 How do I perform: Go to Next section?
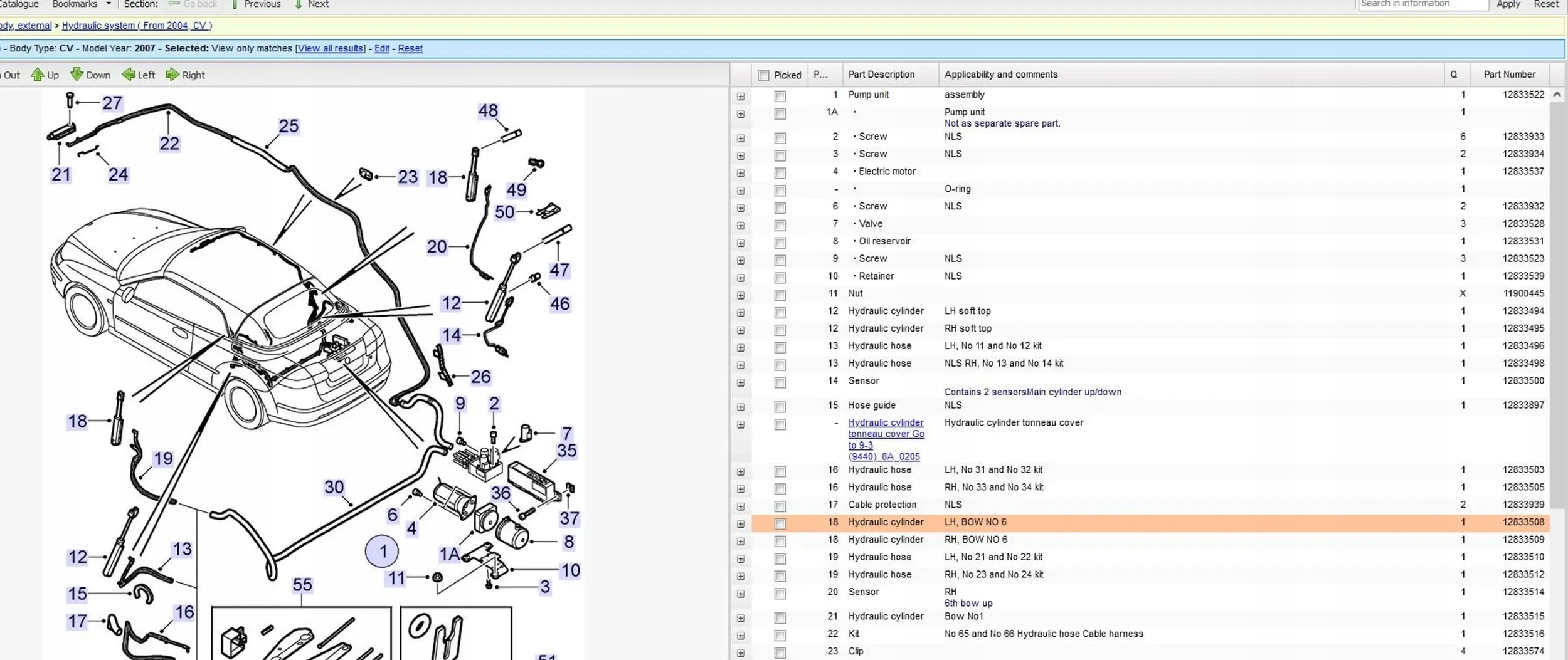[312, 4]
